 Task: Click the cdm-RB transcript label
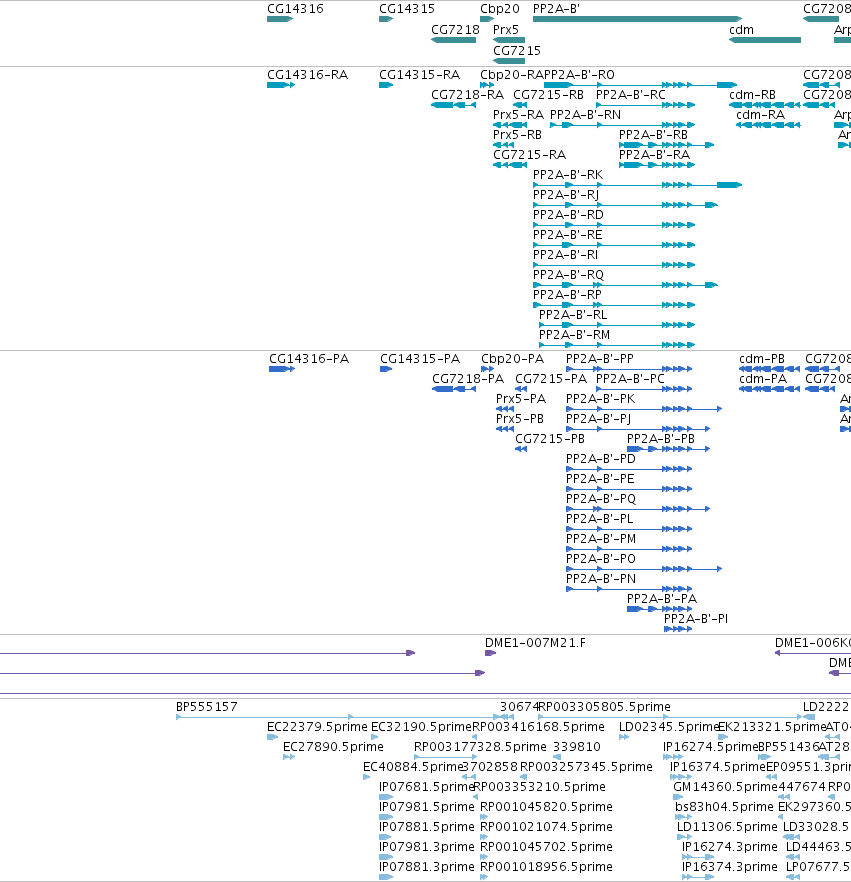tap(753, 94)
